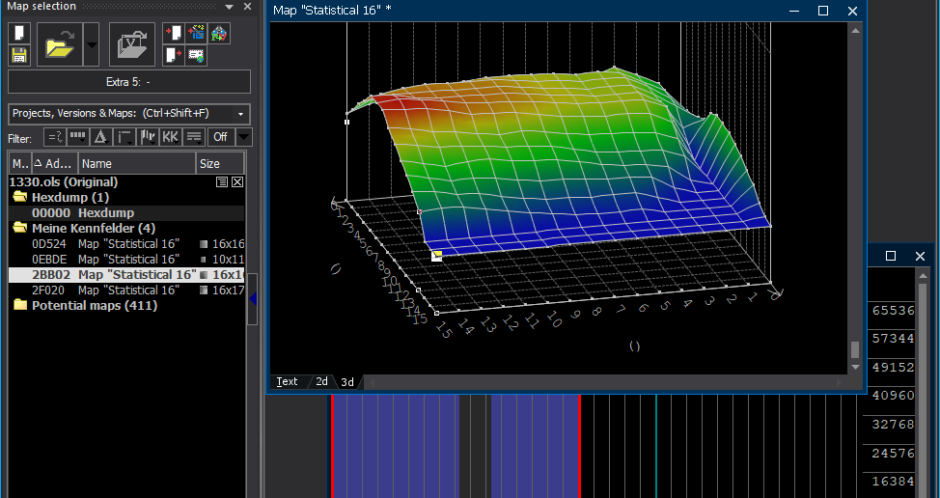Switch to the 2d tab
The image size is (940, 498).
pyautogui.click(x=322, y=381)
